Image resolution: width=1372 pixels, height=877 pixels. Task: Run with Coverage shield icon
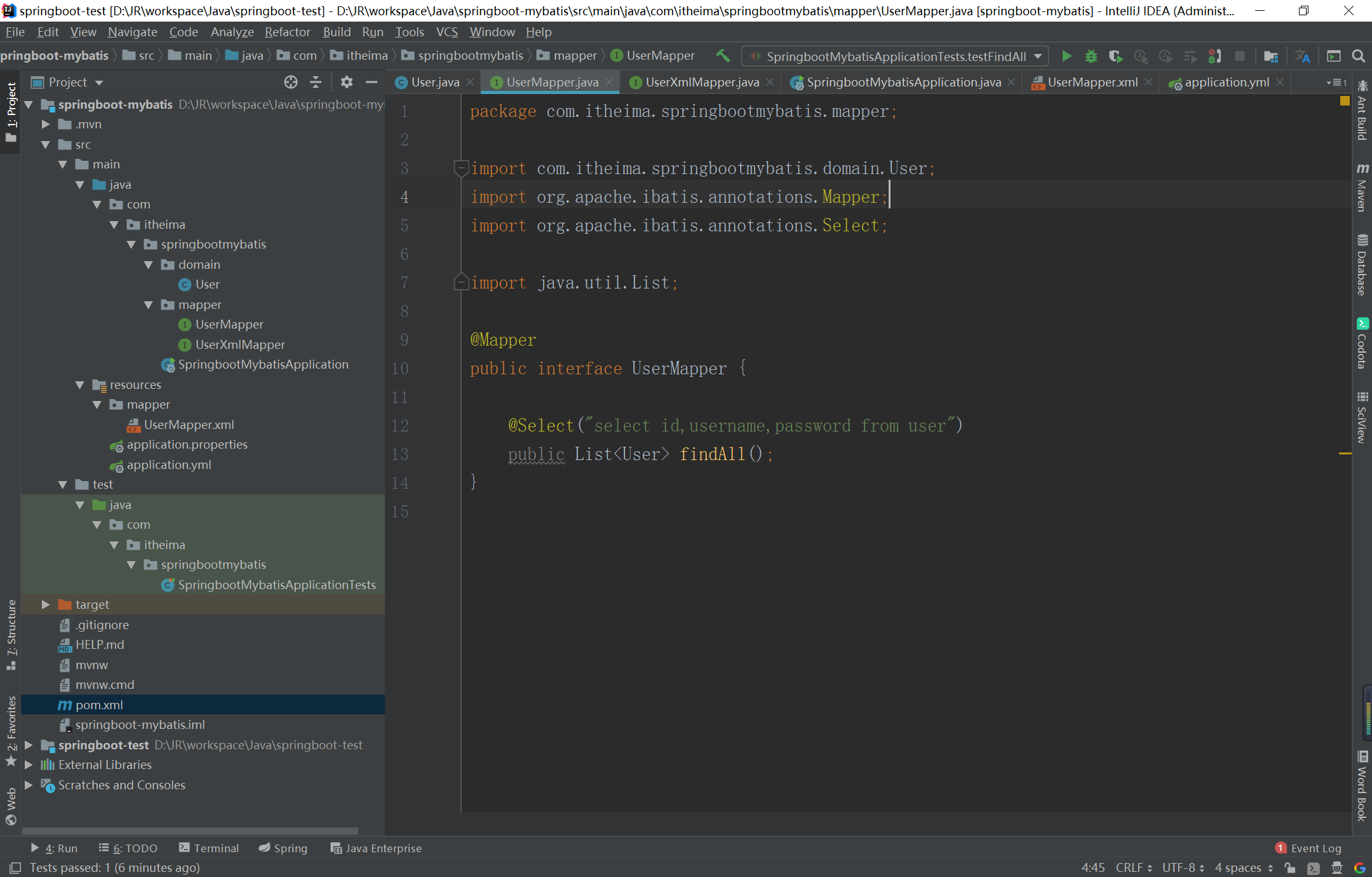1115,57
